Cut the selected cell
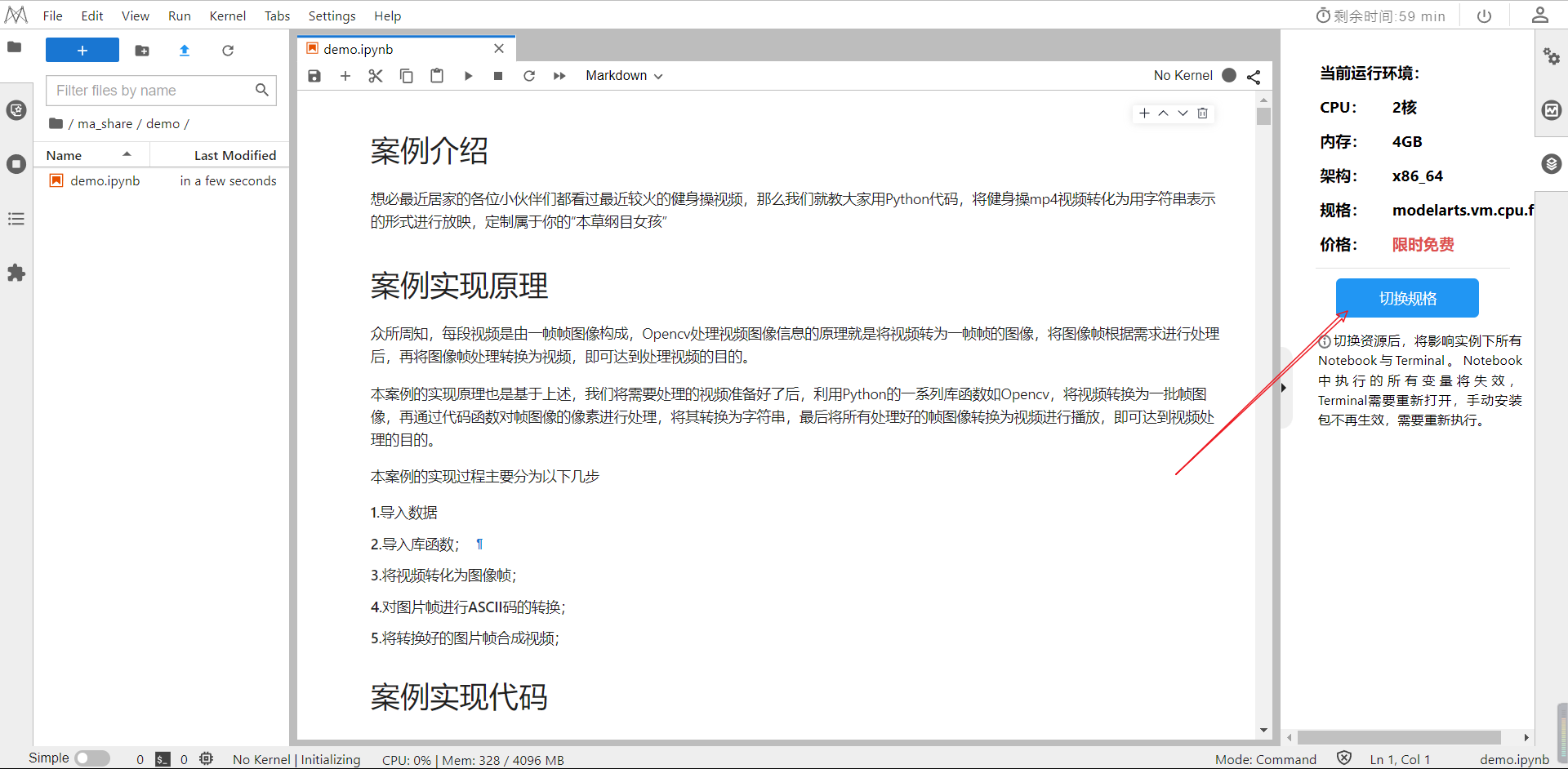The width and height of the screenshot is (1568, 769). coord(376,76)
